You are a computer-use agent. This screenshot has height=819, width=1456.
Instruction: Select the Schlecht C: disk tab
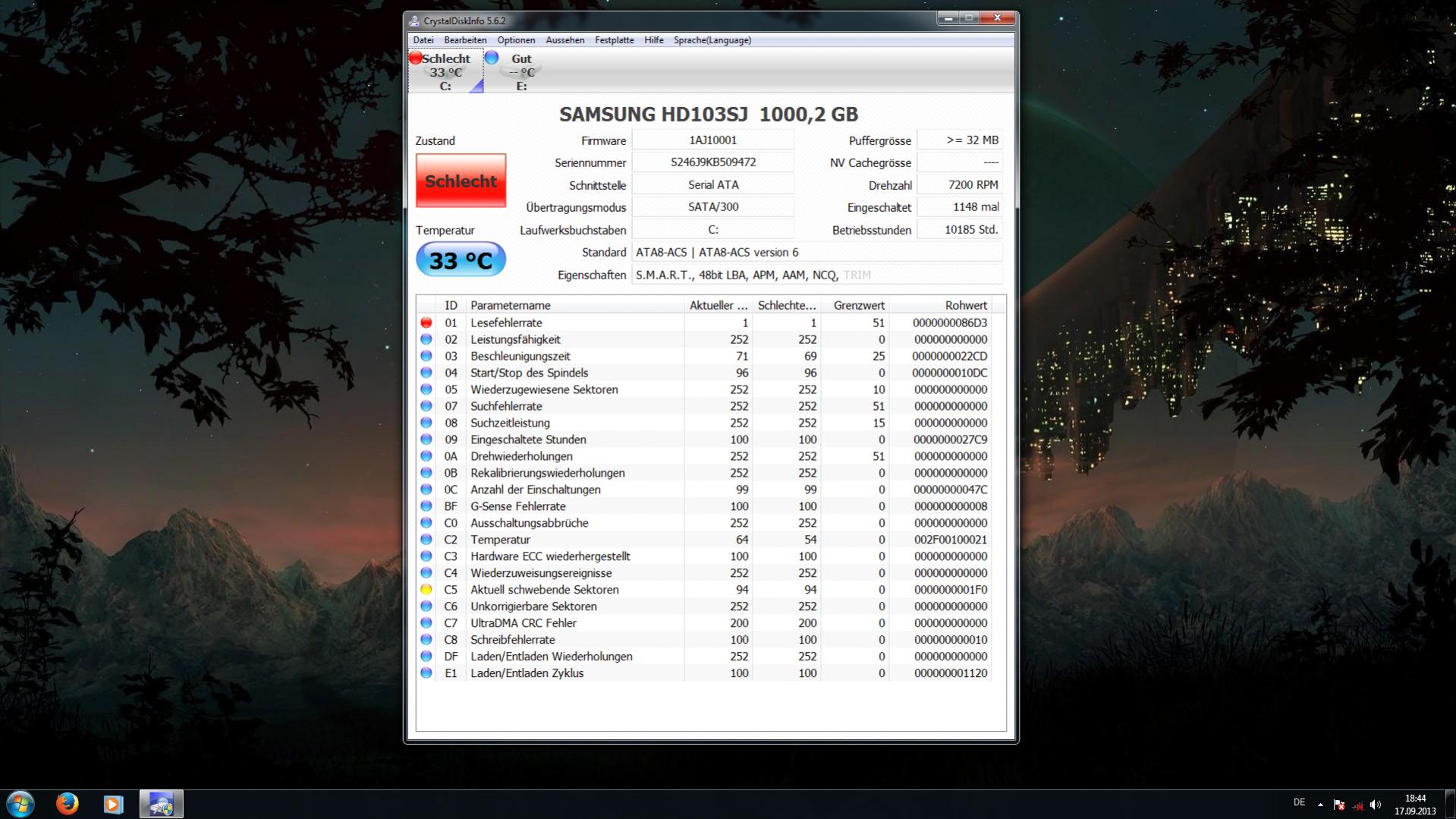point(445,72)
